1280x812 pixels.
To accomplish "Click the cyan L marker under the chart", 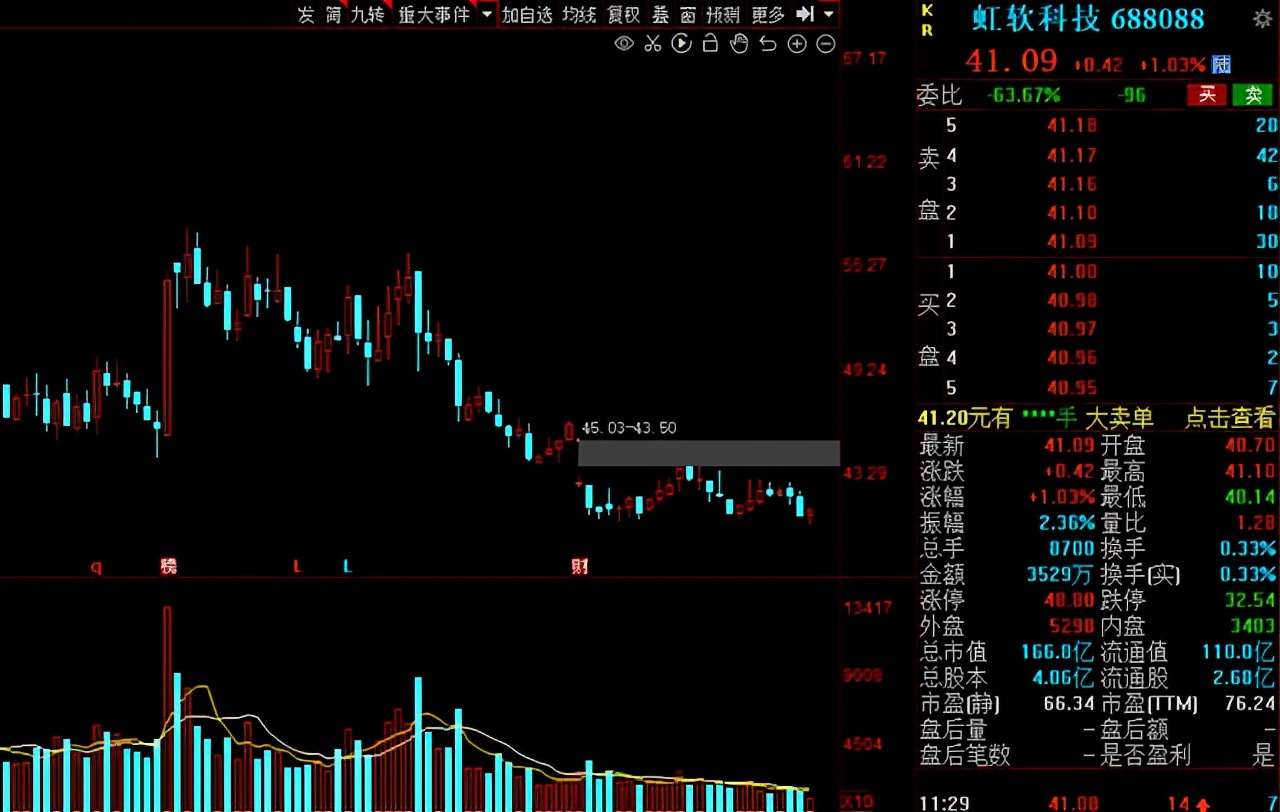I will coord(347,566).
